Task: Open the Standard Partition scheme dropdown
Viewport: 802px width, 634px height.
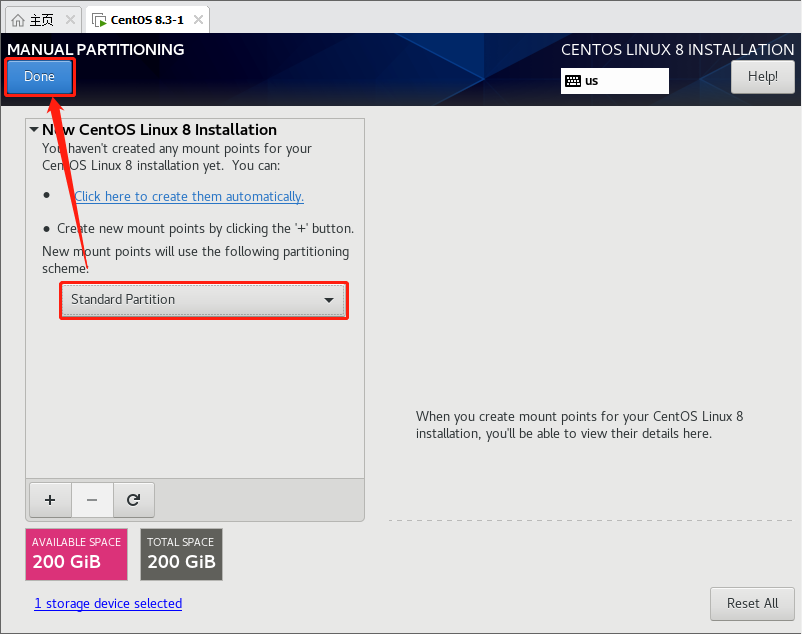Action: click(204, 300)
